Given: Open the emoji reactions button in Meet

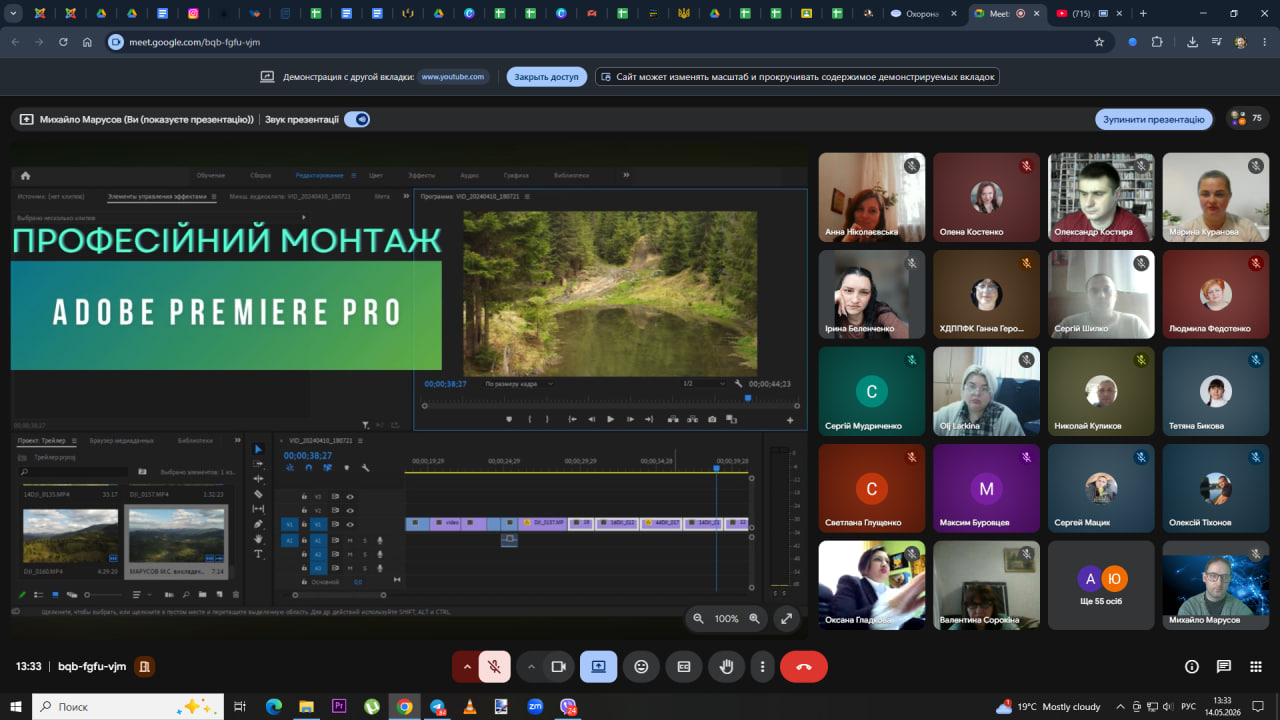Looking at the screenshot, I should point(641,666).
